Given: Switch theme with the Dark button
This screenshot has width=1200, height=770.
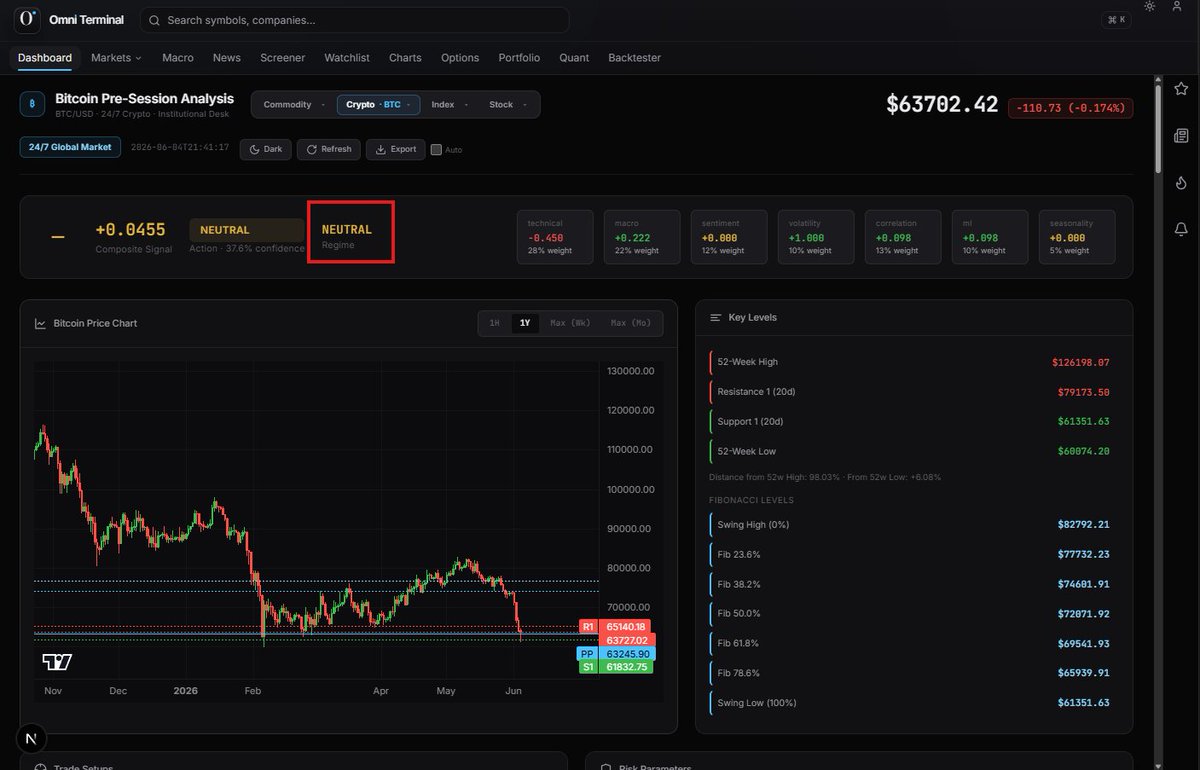Looking at the screenshot, I should tap(265, 149).
